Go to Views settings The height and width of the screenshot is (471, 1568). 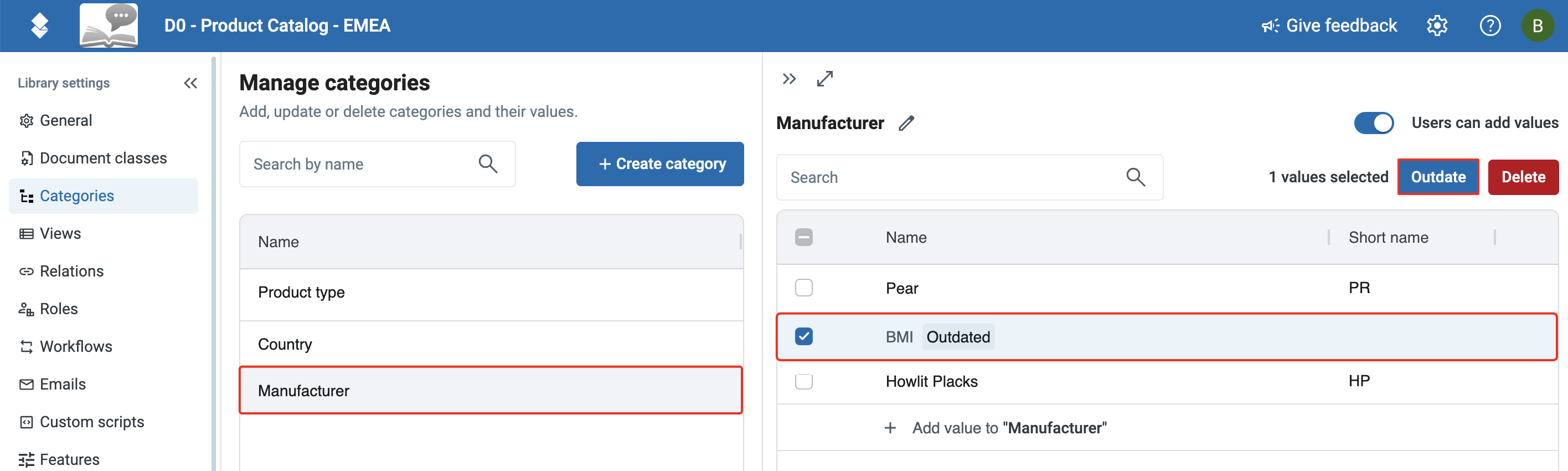pos(104,233)
